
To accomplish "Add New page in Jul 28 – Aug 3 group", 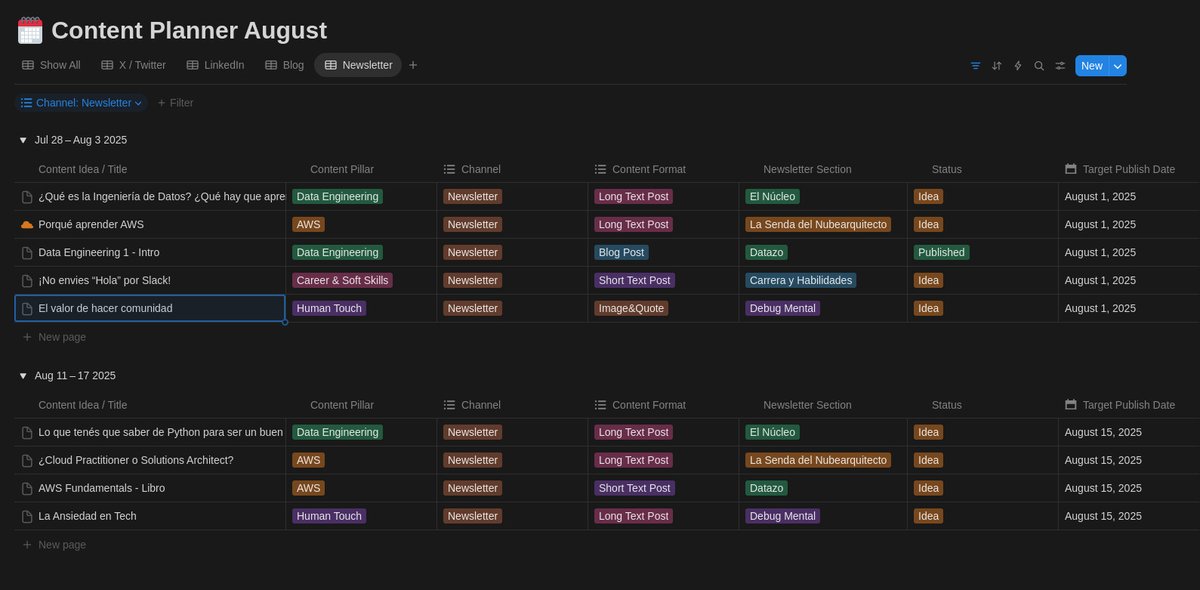I will (x=54, y=337).
